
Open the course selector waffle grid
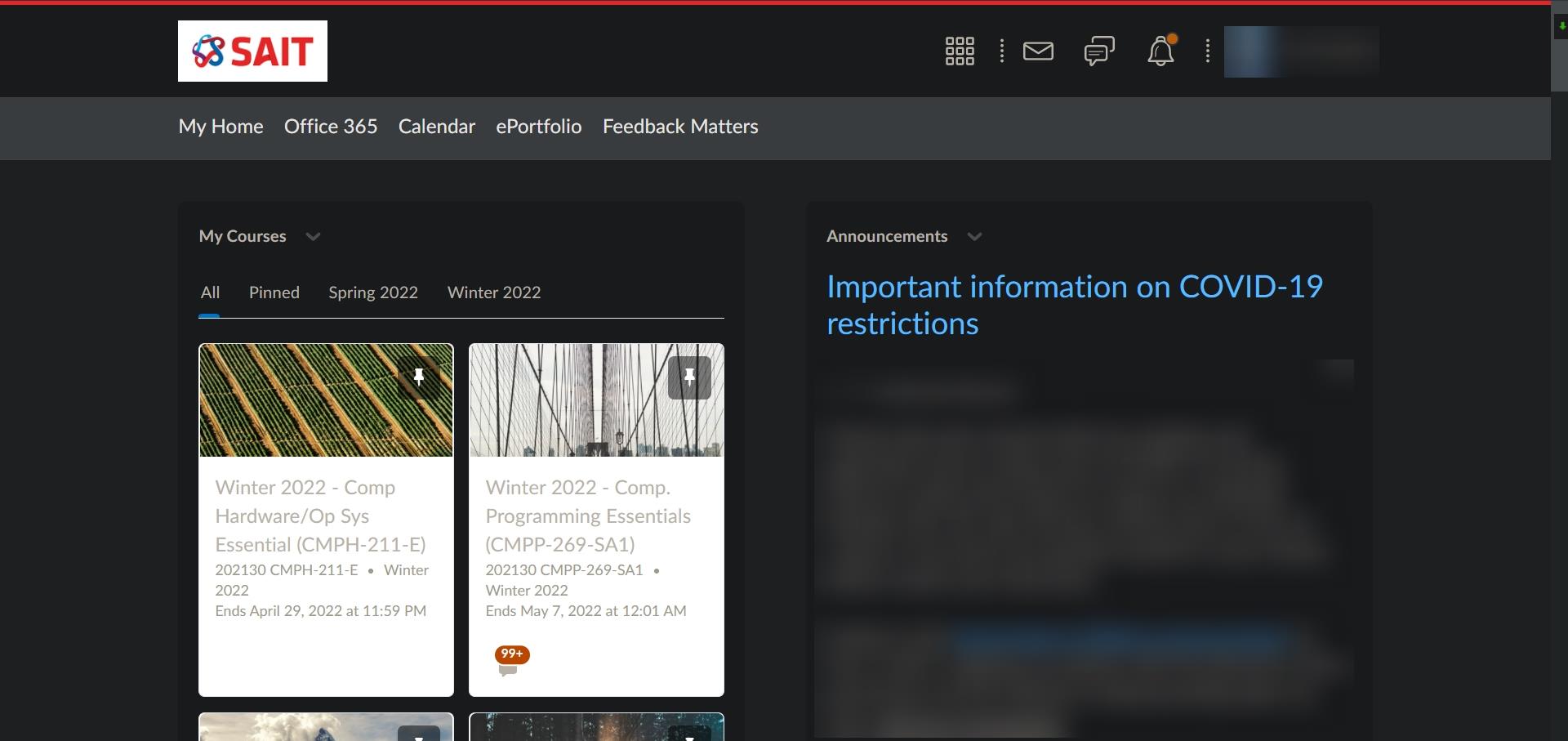[959, 51]
